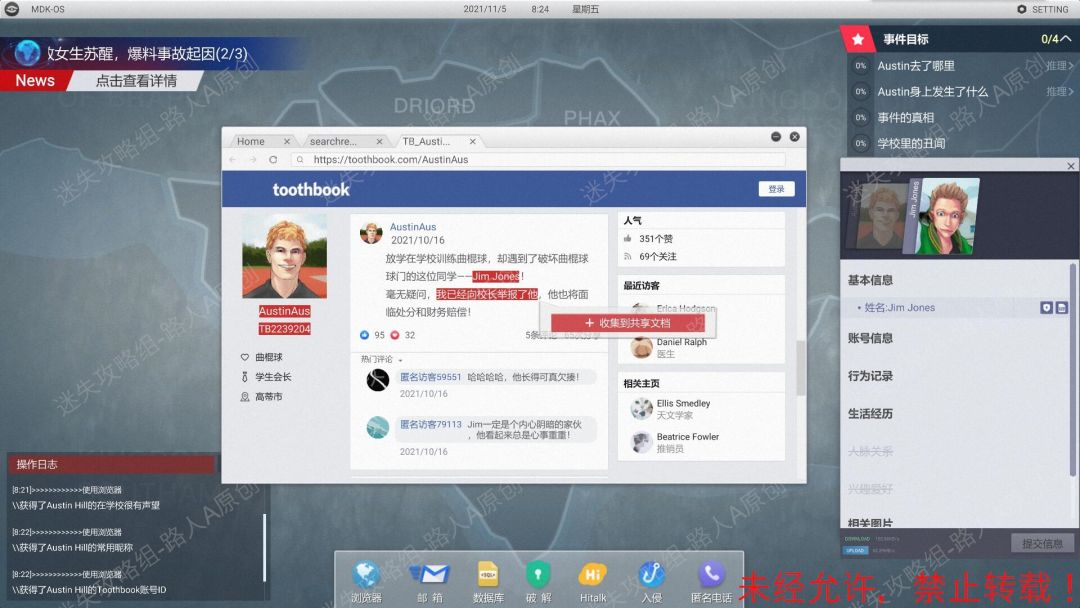Image resolution: width=1080 pixels, height=608 pixels.
Task: Expand the 相关图片 section
Action: (870, 523)
